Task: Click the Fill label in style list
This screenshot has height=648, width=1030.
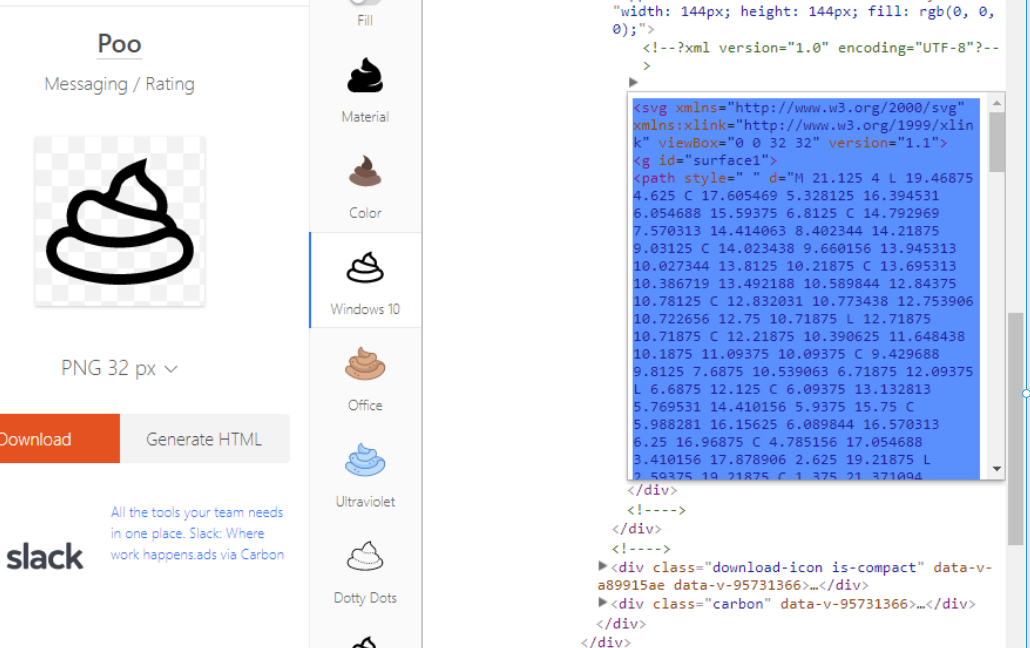Action: [x=365, y=20]
